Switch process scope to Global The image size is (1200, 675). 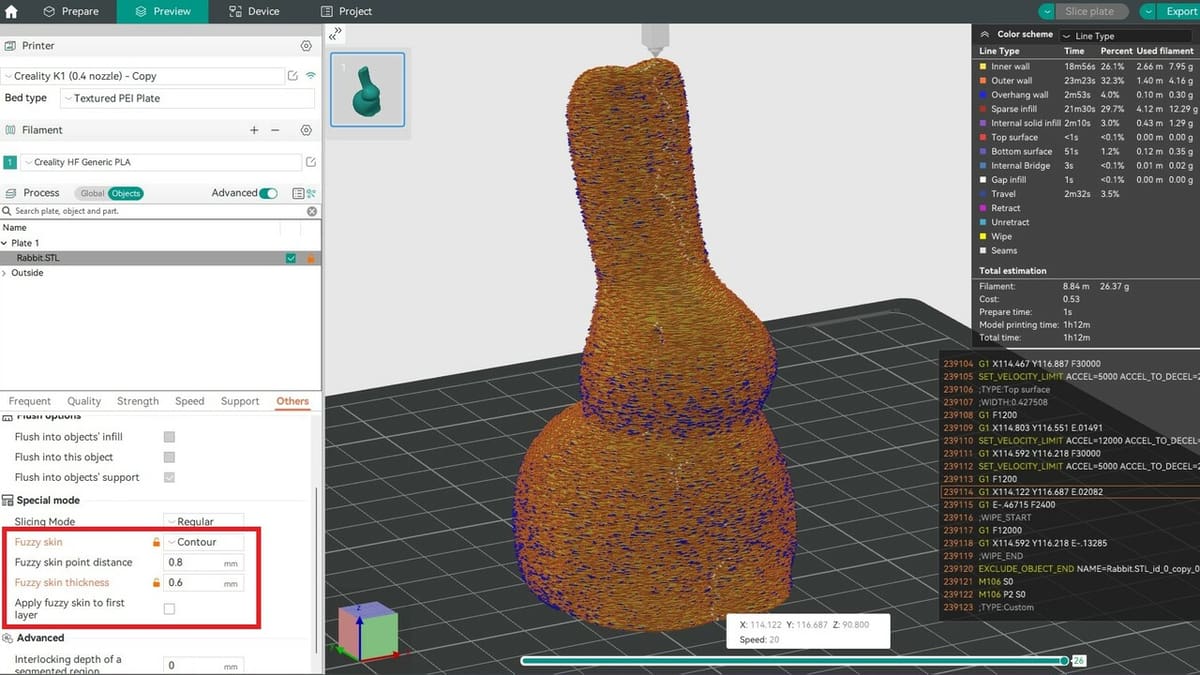point(92,193)
